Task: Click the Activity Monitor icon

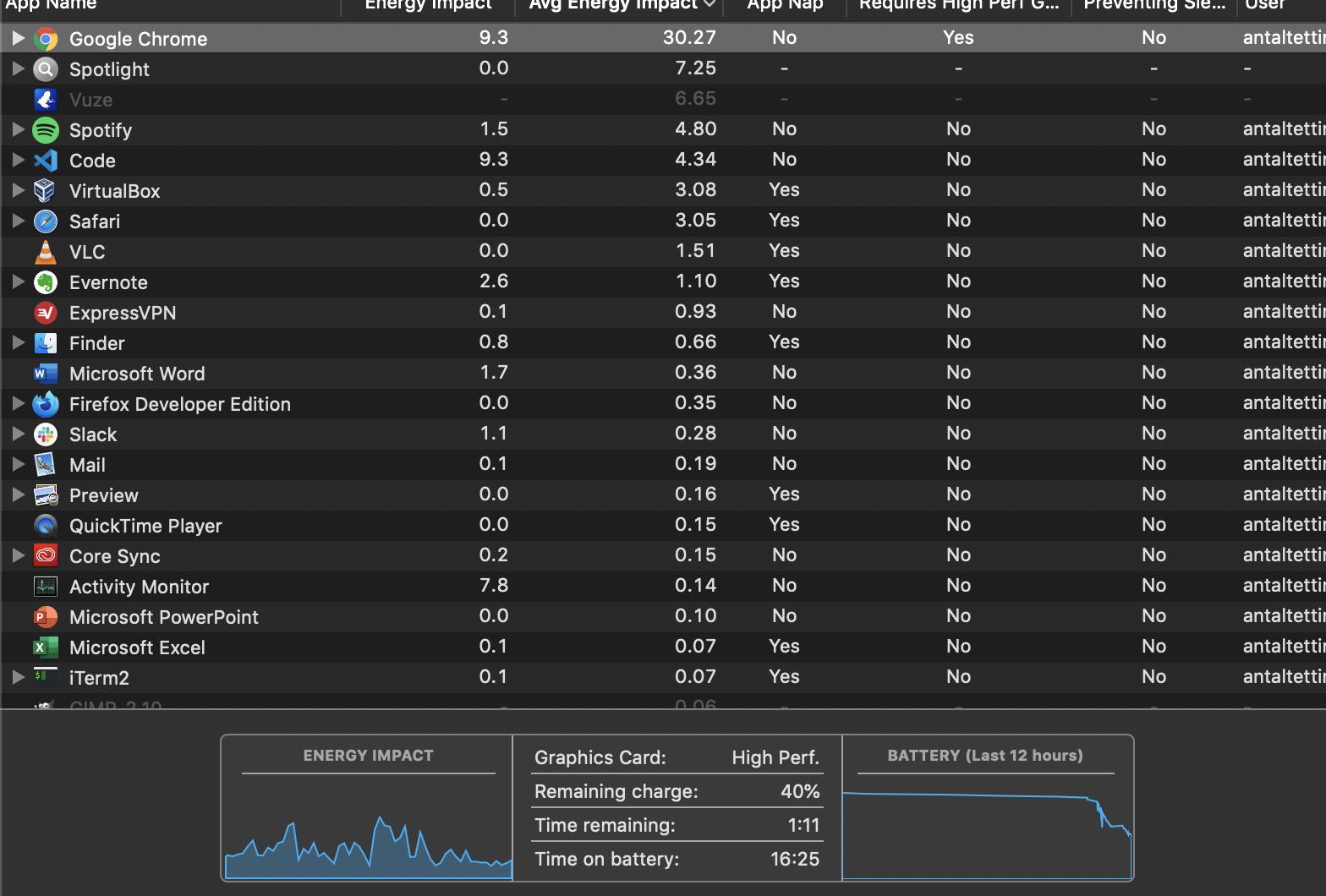Action: [46, 587]
